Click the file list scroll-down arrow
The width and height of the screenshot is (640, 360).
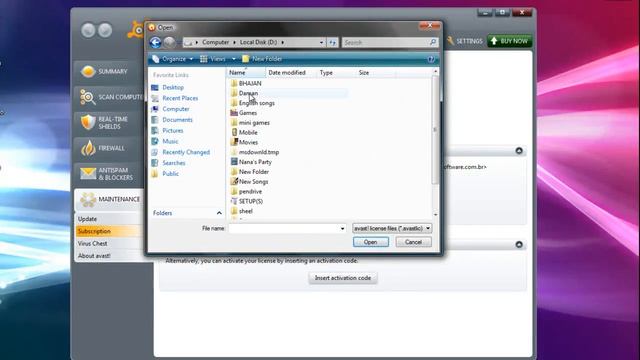point(435,215)
